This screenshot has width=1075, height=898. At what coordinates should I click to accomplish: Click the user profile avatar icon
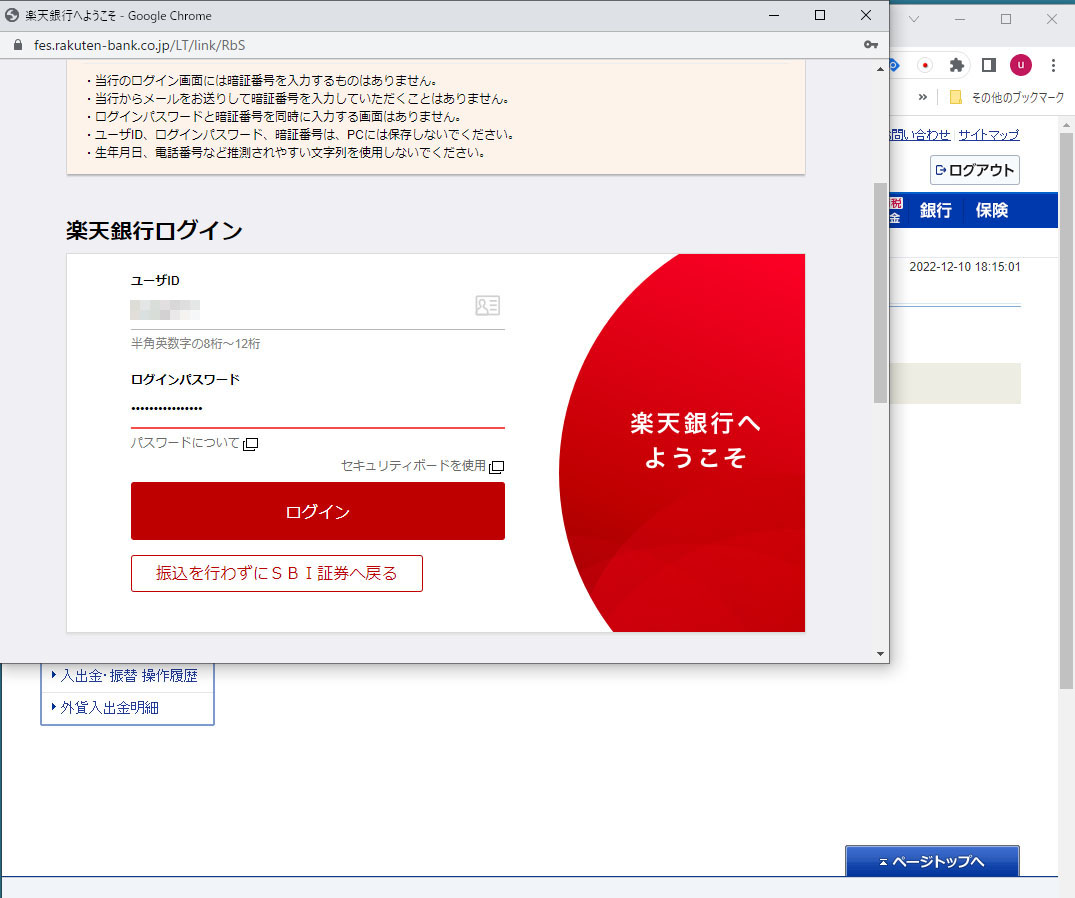pyautogui.click(x=1020, y=65)
